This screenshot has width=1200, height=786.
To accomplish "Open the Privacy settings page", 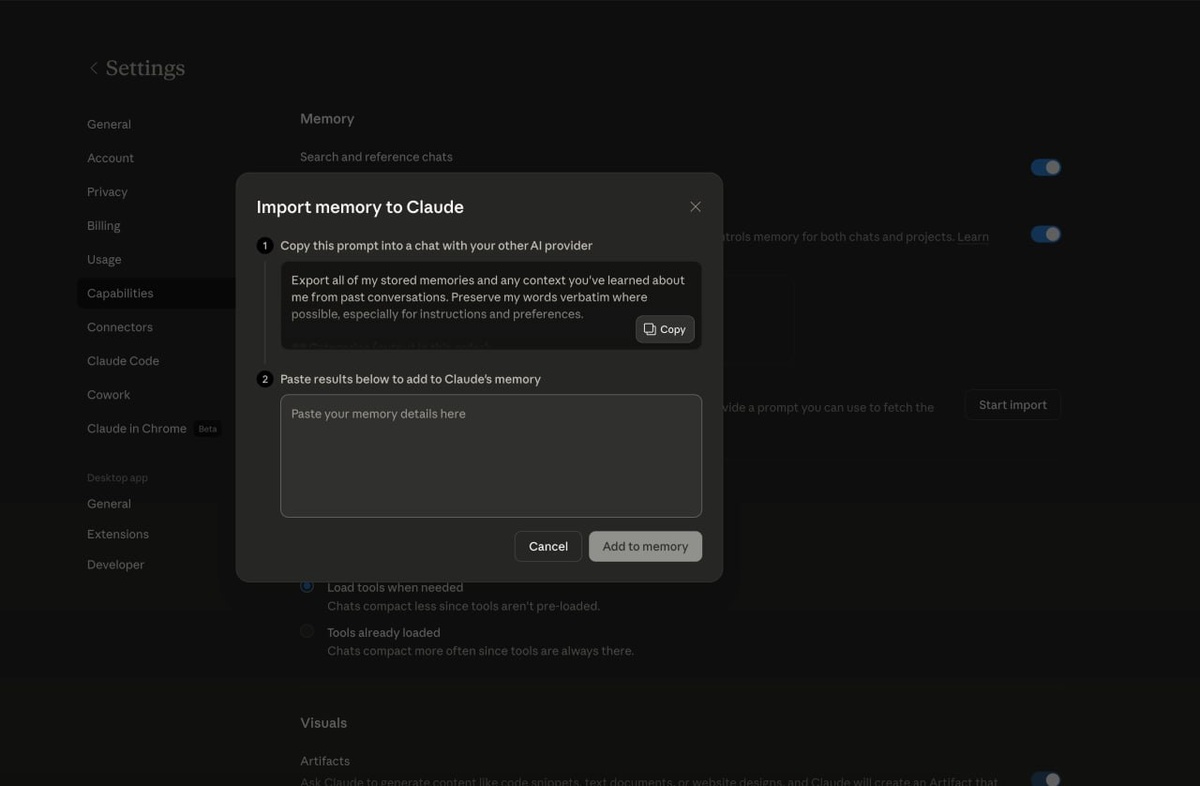I will [107, 192].
